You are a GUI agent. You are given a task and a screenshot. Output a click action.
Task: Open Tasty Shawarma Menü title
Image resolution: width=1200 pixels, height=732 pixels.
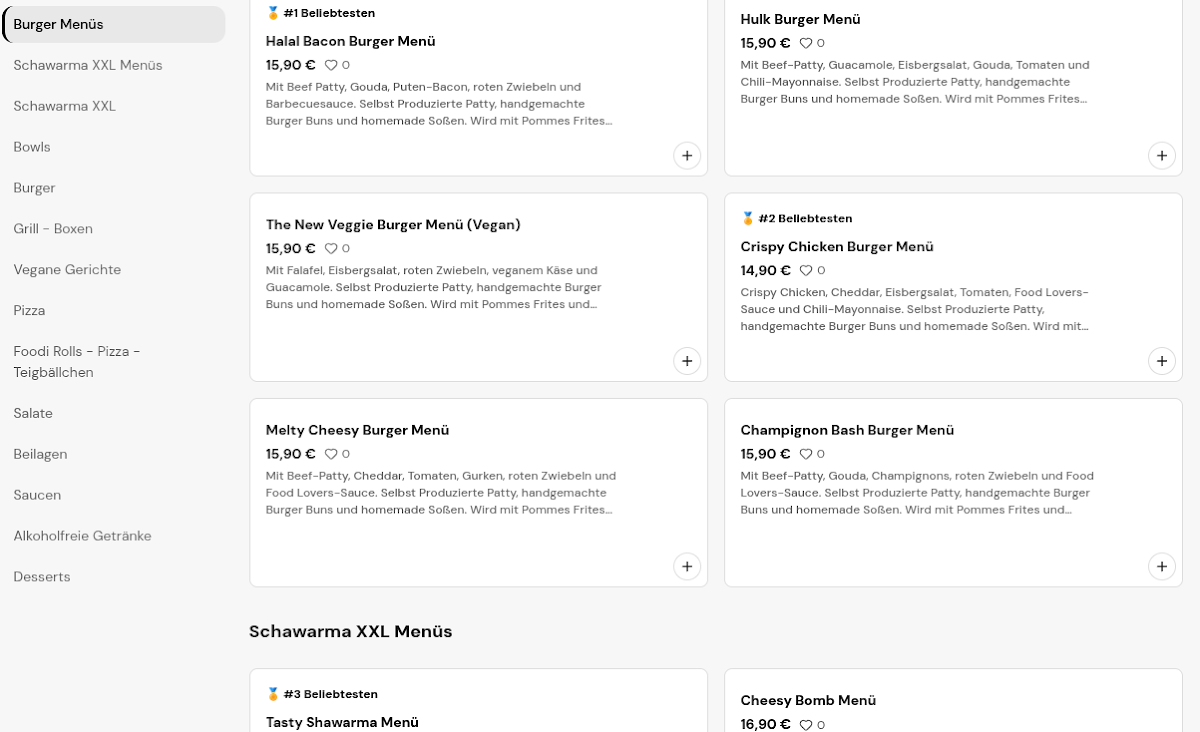pyautogui.click(x=342, y=722)
